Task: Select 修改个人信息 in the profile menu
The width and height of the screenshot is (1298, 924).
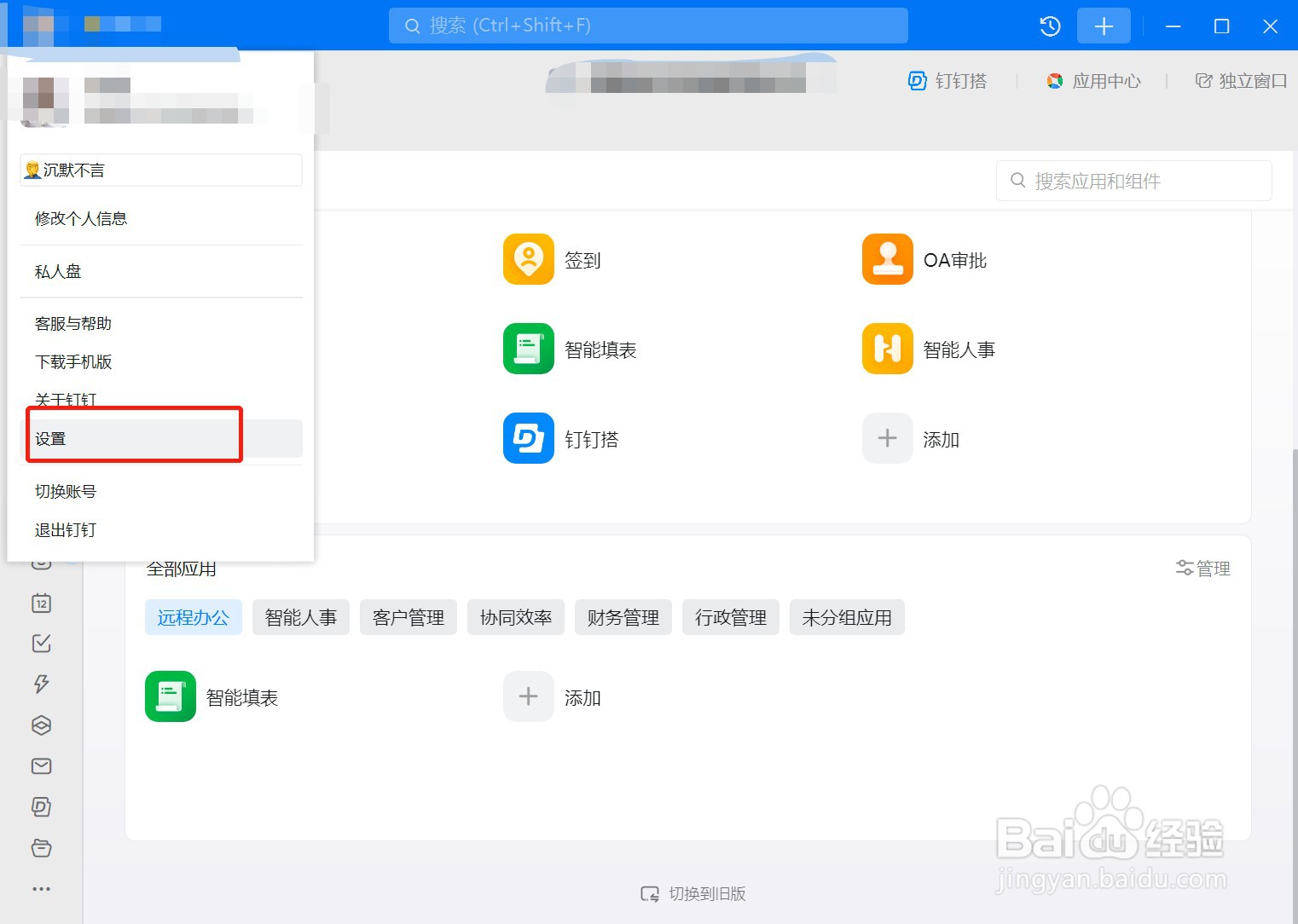Action: [x=161, y=219]
